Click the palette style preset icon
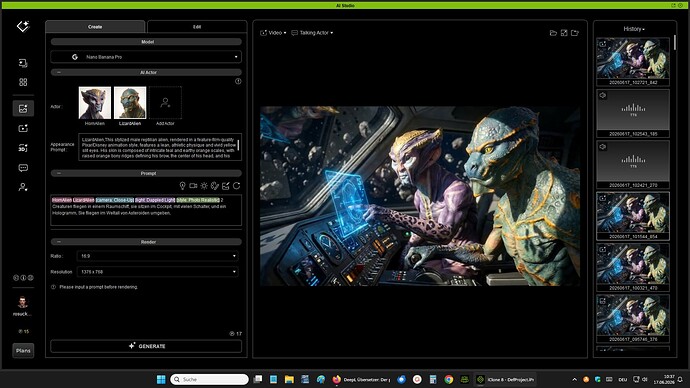 click(x=215, y=186)
